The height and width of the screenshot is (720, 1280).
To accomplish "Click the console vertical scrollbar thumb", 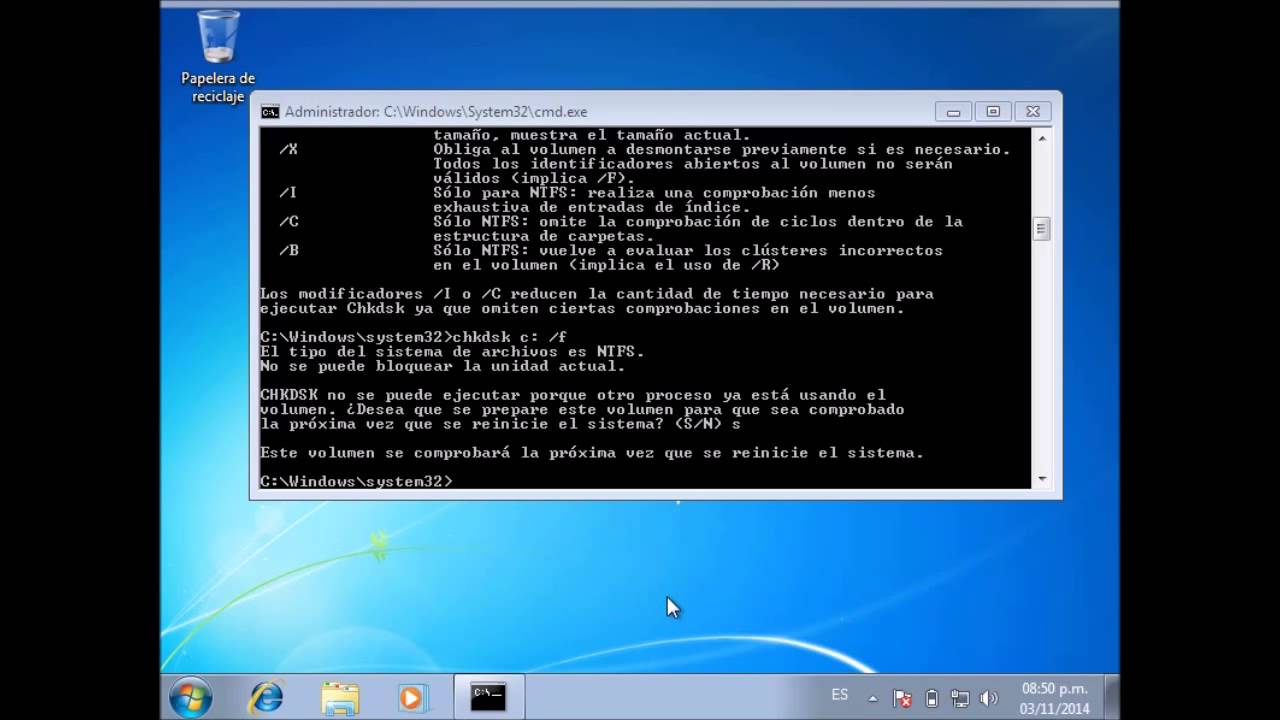I will coord(1041,229).
